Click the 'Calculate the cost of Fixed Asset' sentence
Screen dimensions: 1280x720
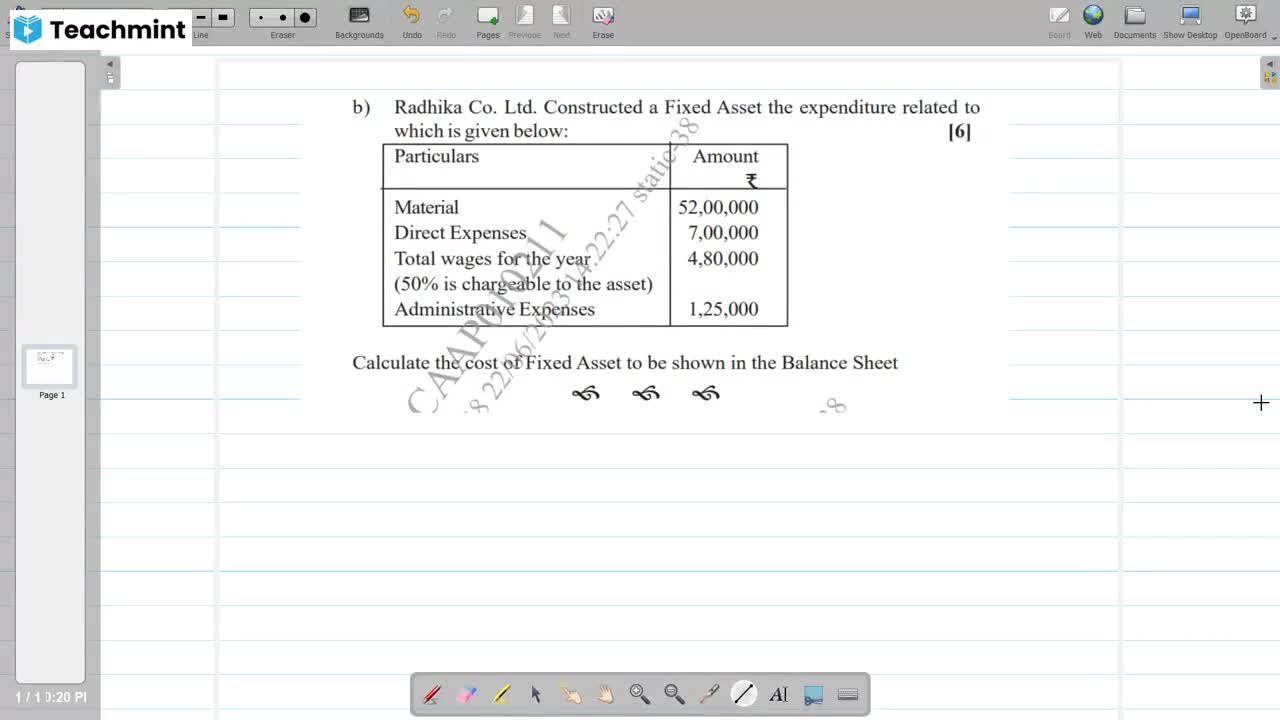point(625,363)
